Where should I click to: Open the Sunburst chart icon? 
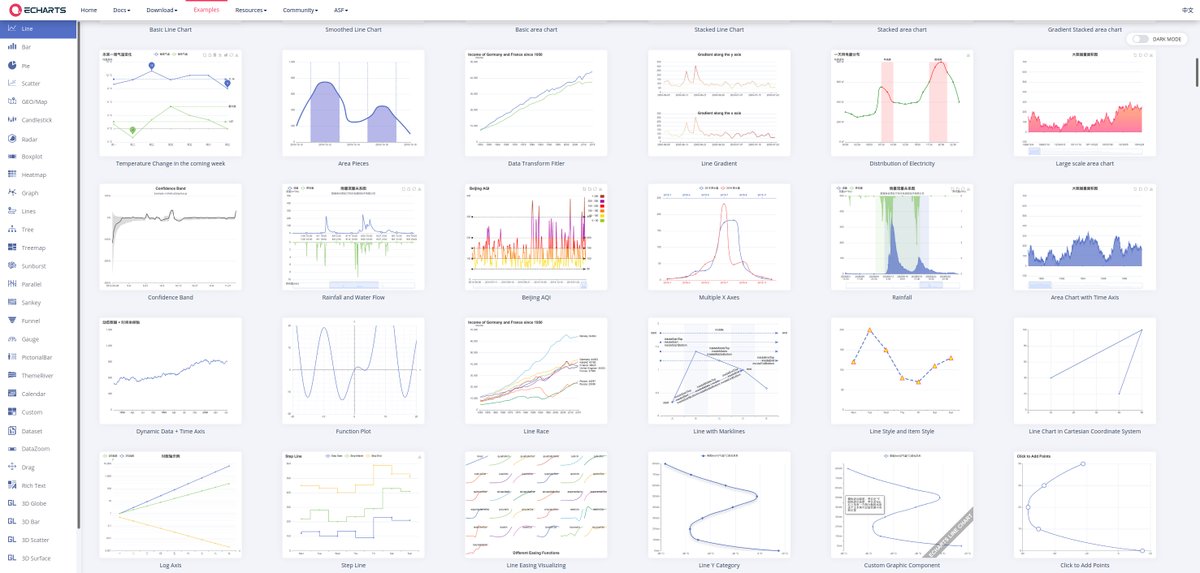coord(10,265)
